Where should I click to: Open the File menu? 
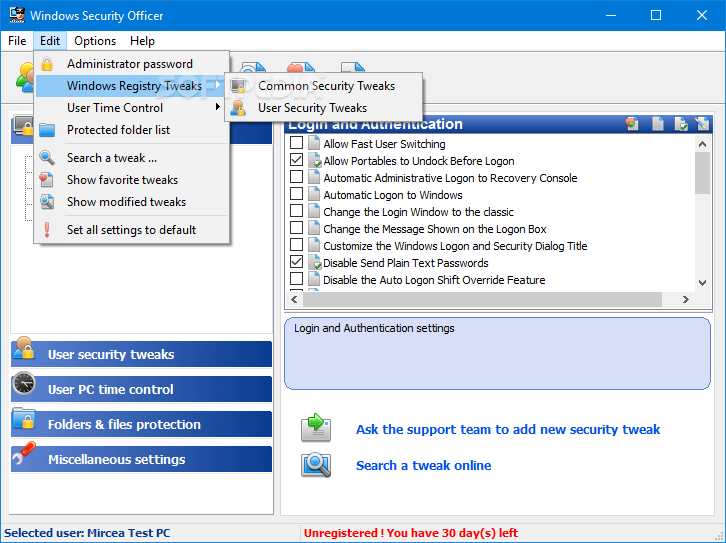(x=17, y=41)
